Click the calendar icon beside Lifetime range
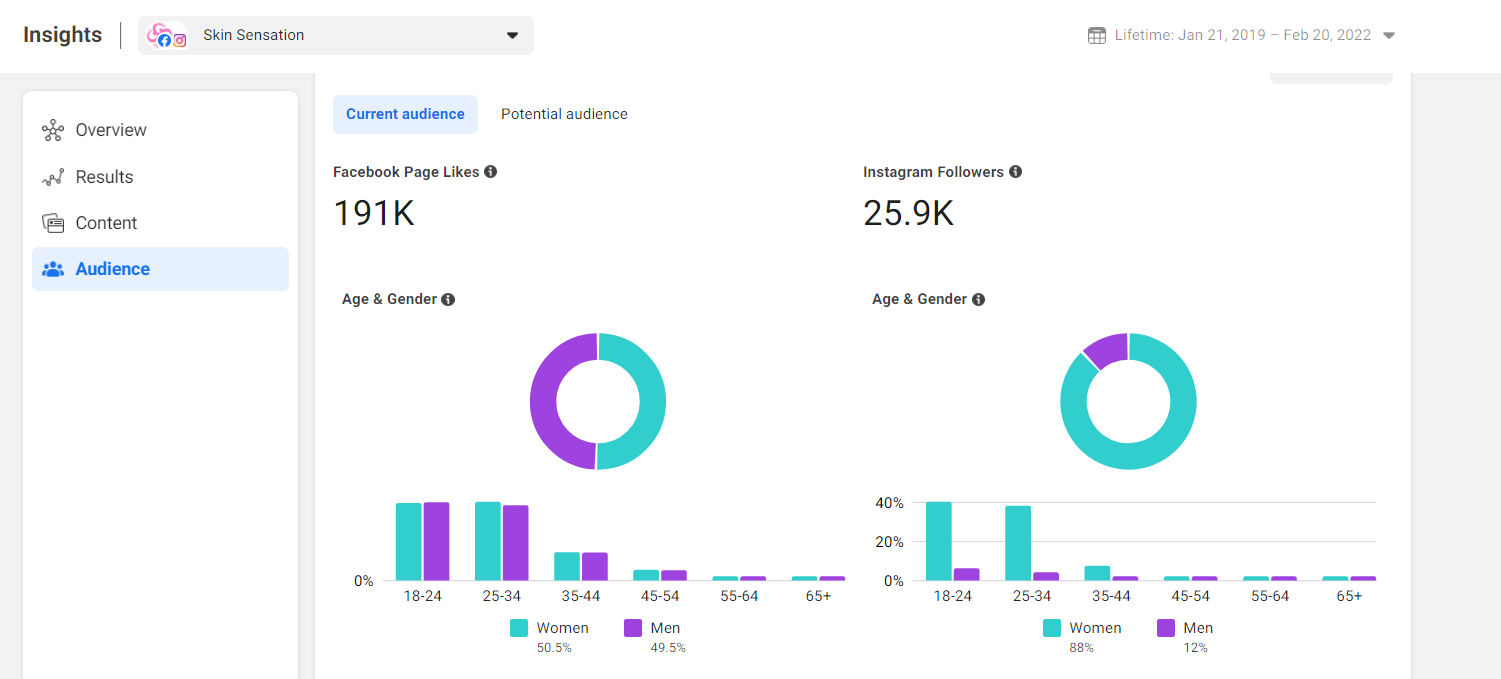 tap(1097, 35)
